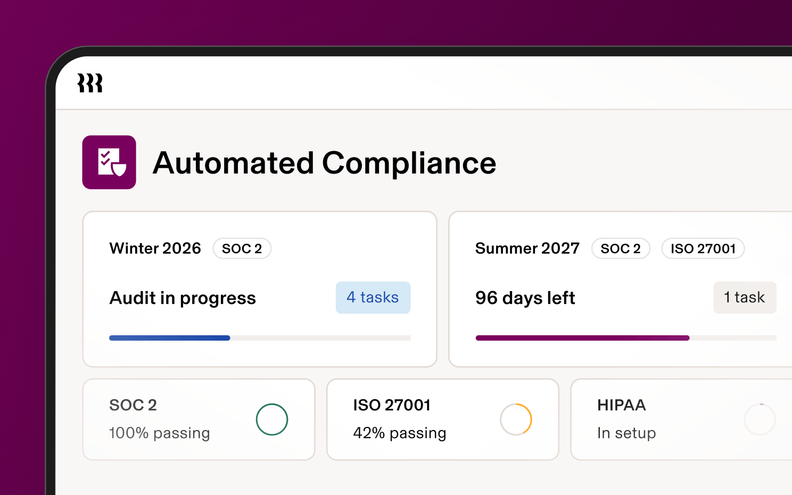The image size is (792, 495).
Task: Click the blue Winter 2026 audit progress bar
Action: pos(260,338)
